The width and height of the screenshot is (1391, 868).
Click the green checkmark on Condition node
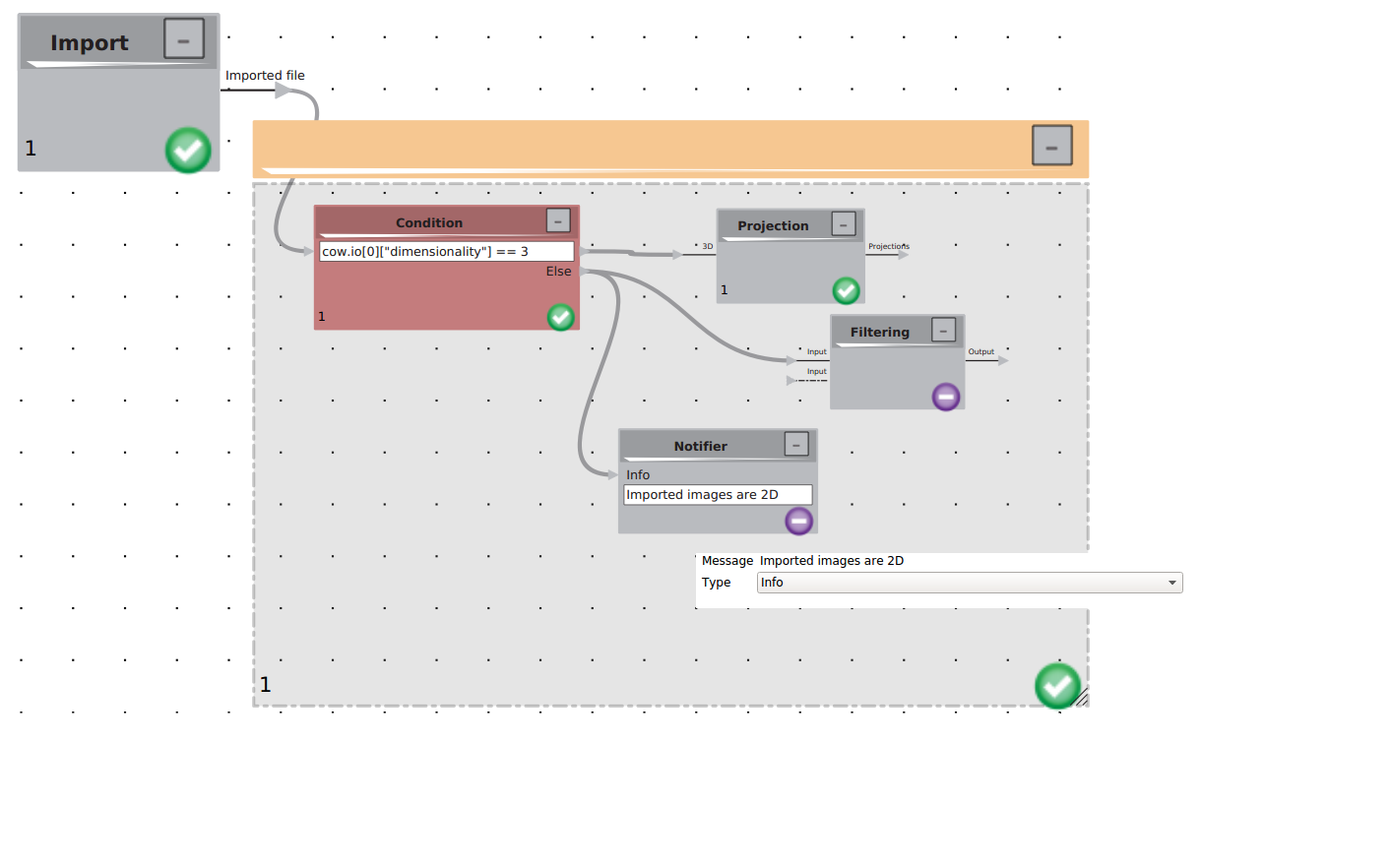click(x=561, y=317)
